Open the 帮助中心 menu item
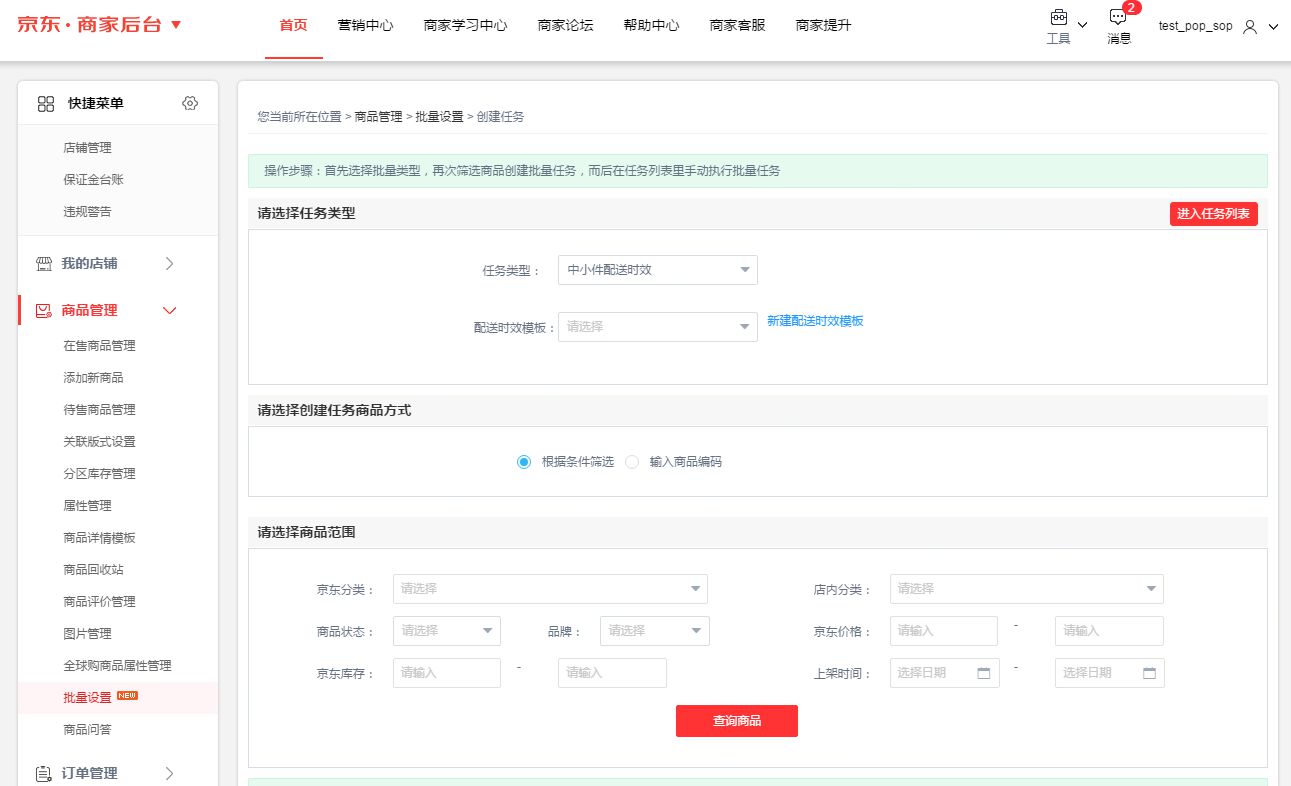Image resolution: width=1291 pixels, height=786 pixels. 652,26
